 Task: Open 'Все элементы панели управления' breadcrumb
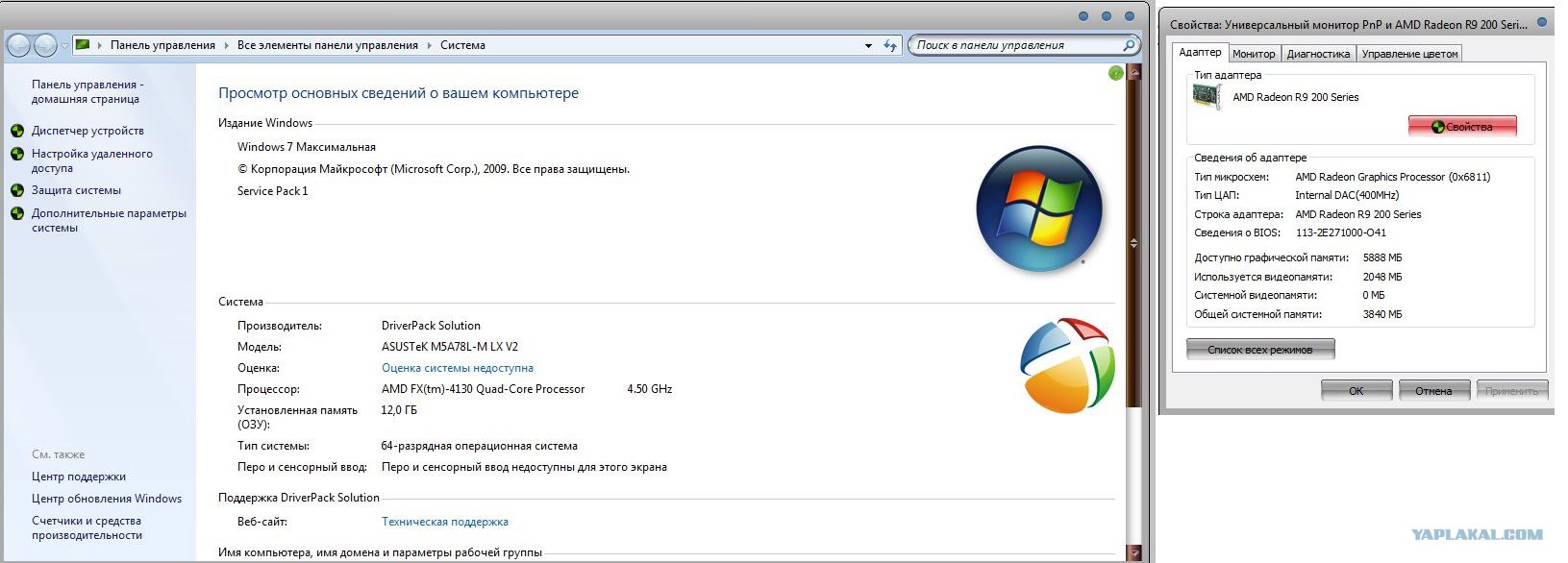tap(328, 45)
